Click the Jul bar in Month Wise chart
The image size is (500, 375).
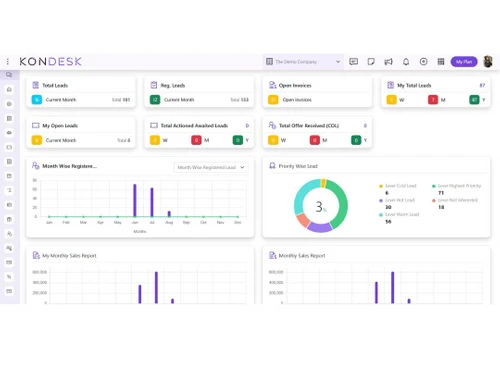pos(152,202)
